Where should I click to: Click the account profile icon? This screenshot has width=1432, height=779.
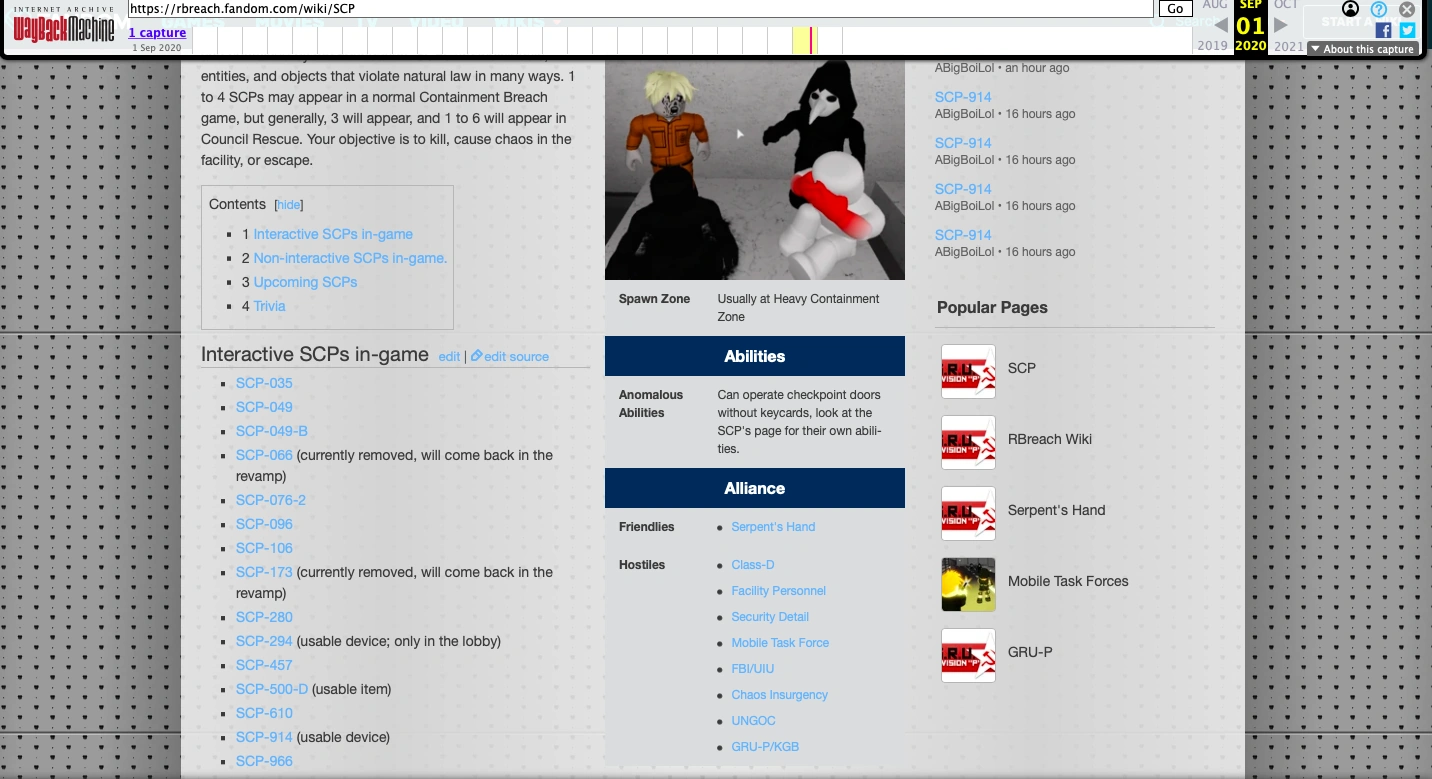coord(1350,9)
